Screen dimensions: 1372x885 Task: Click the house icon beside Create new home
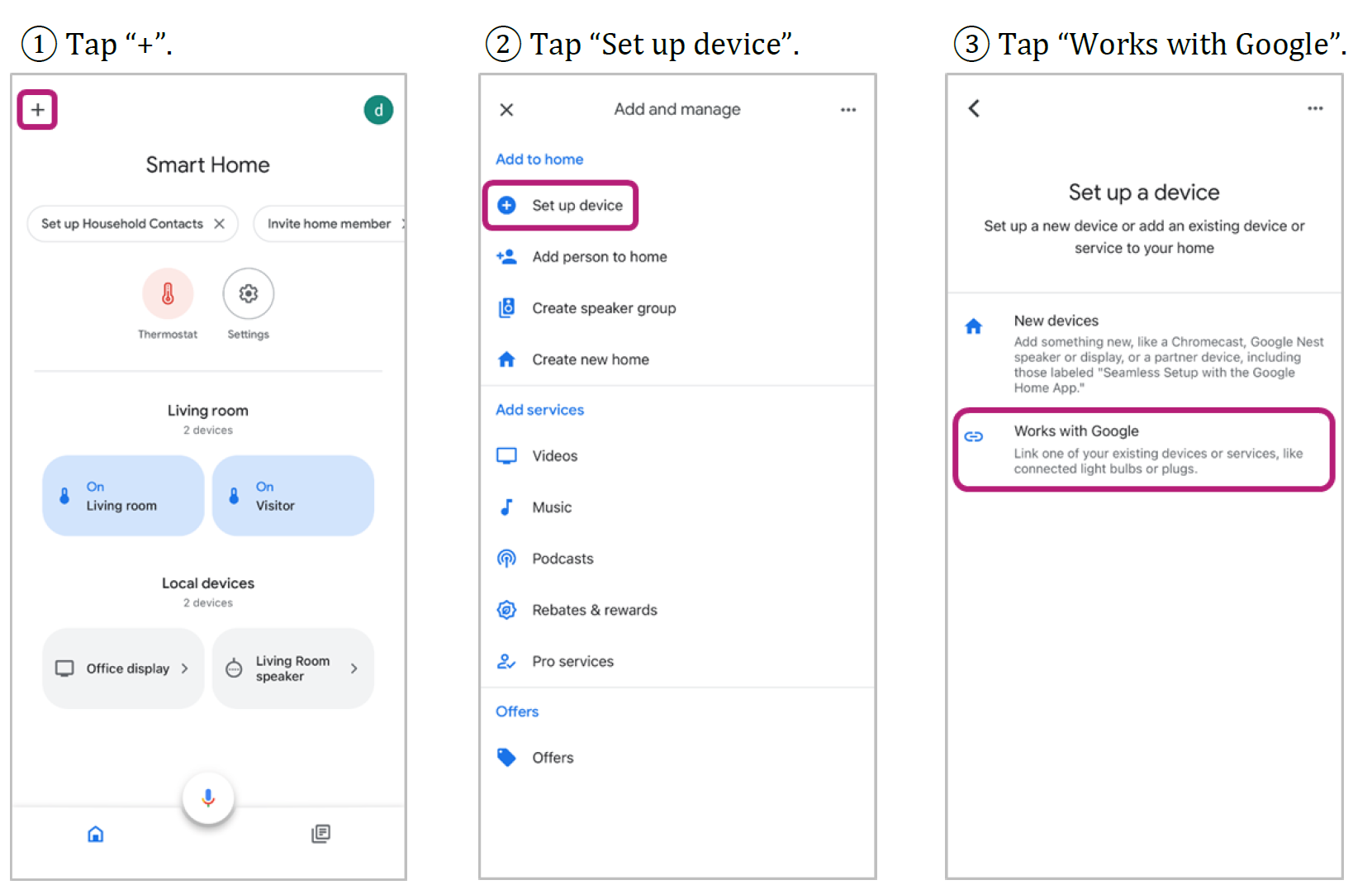pyautogui.click(x=506, y=359)
